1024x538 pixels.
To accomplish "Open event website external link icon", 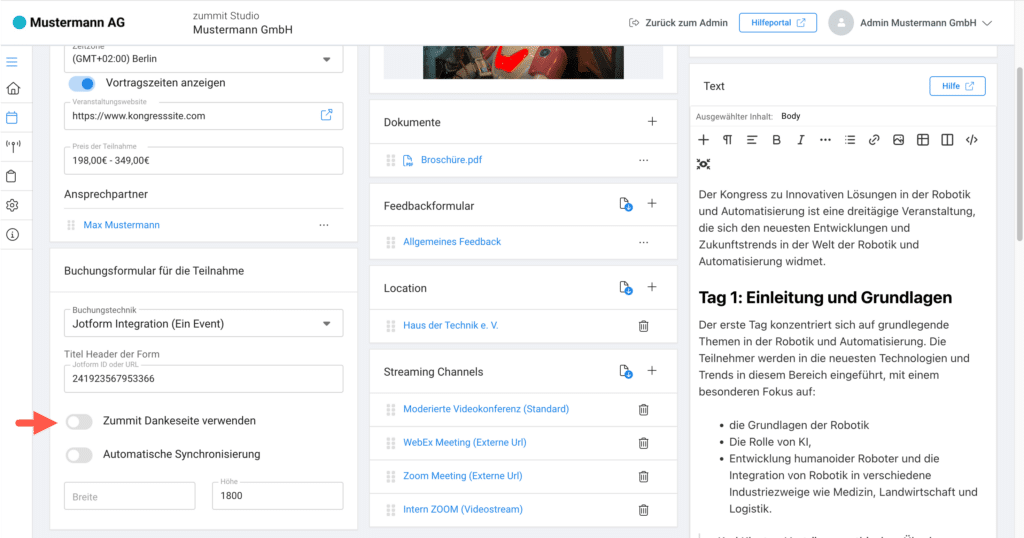I will 326,115.
